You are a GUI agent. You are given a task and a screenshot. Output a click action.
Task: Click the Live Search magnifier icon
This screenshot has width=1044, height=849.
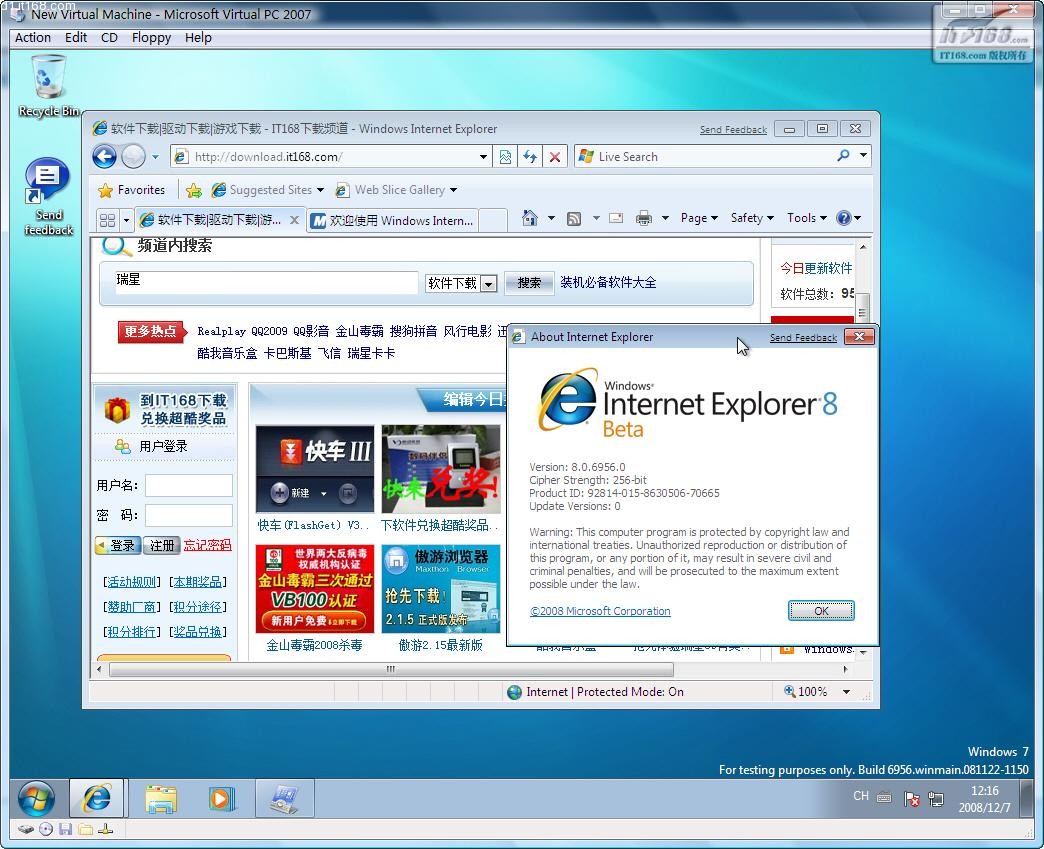pos(843,156)
